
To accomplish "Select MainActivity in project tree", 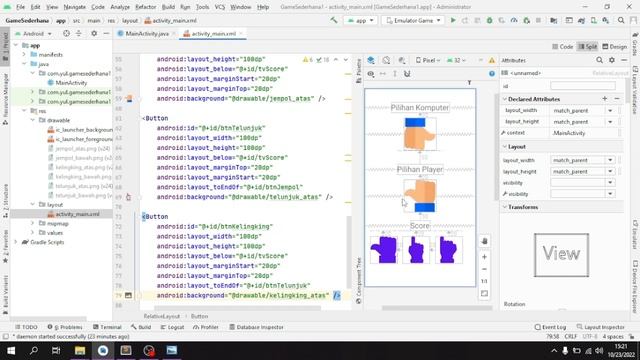I will 71,82.
